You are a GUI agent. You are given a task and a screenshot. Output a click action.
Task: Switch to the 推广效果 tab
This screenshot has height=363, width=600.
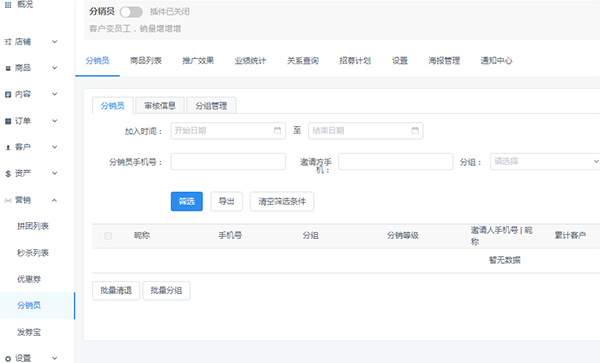point(198,60)
